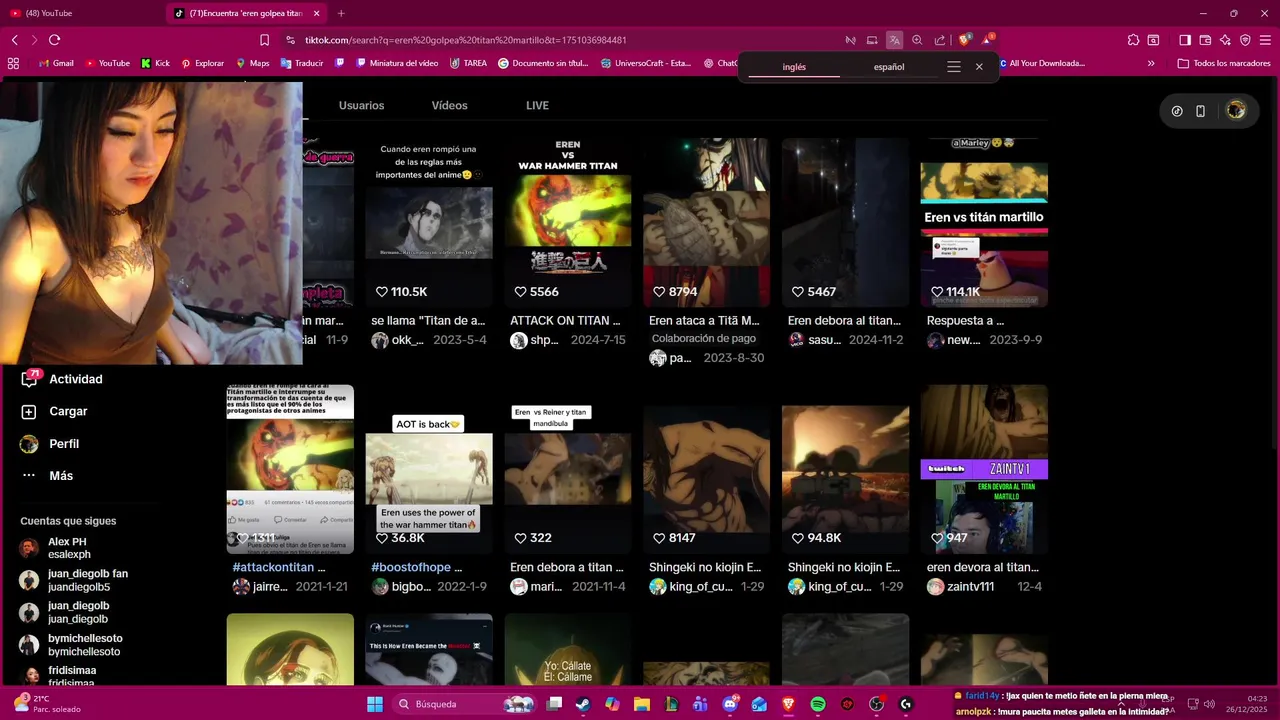This screenshot has height=720, width=1280.
Task: Open the Cargar upload option
Action: [67, 411]
